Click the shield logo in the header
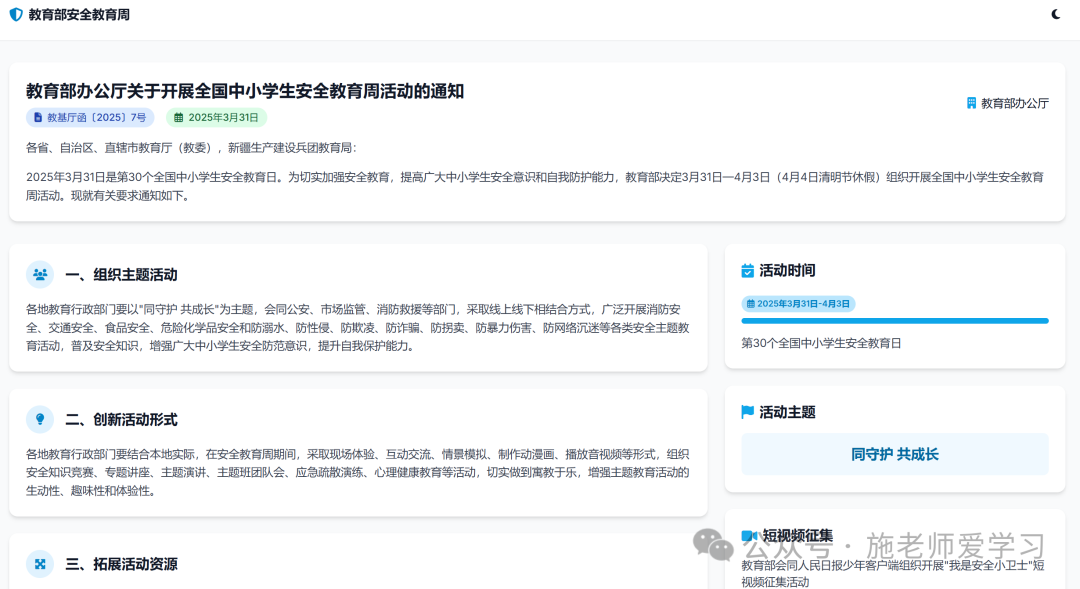1080x589 pixels. point(16,14)
